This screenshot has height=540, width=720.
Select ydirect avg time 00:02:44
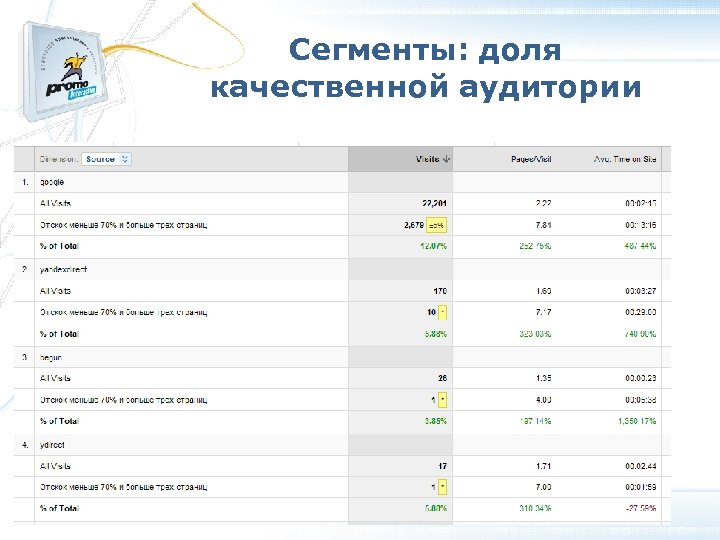641,466
